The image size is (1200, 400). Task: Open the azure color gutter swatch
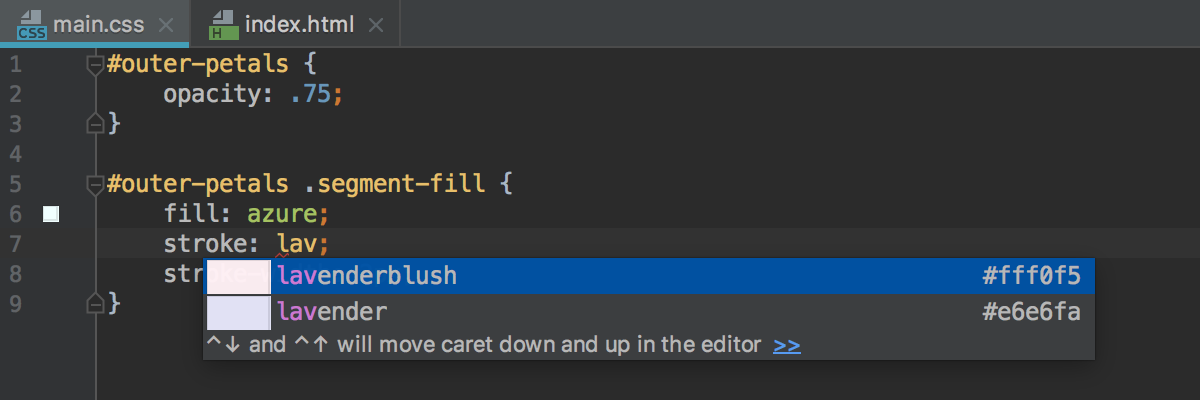click(x=52, y=214)
